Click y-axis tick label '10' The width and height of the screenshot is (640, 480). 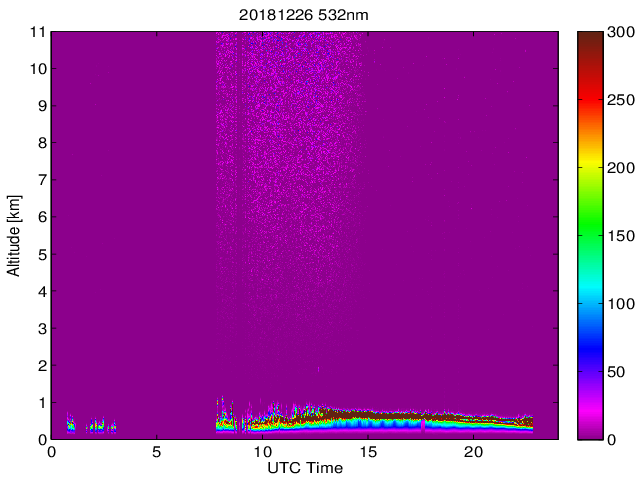[x=38, y=69]
